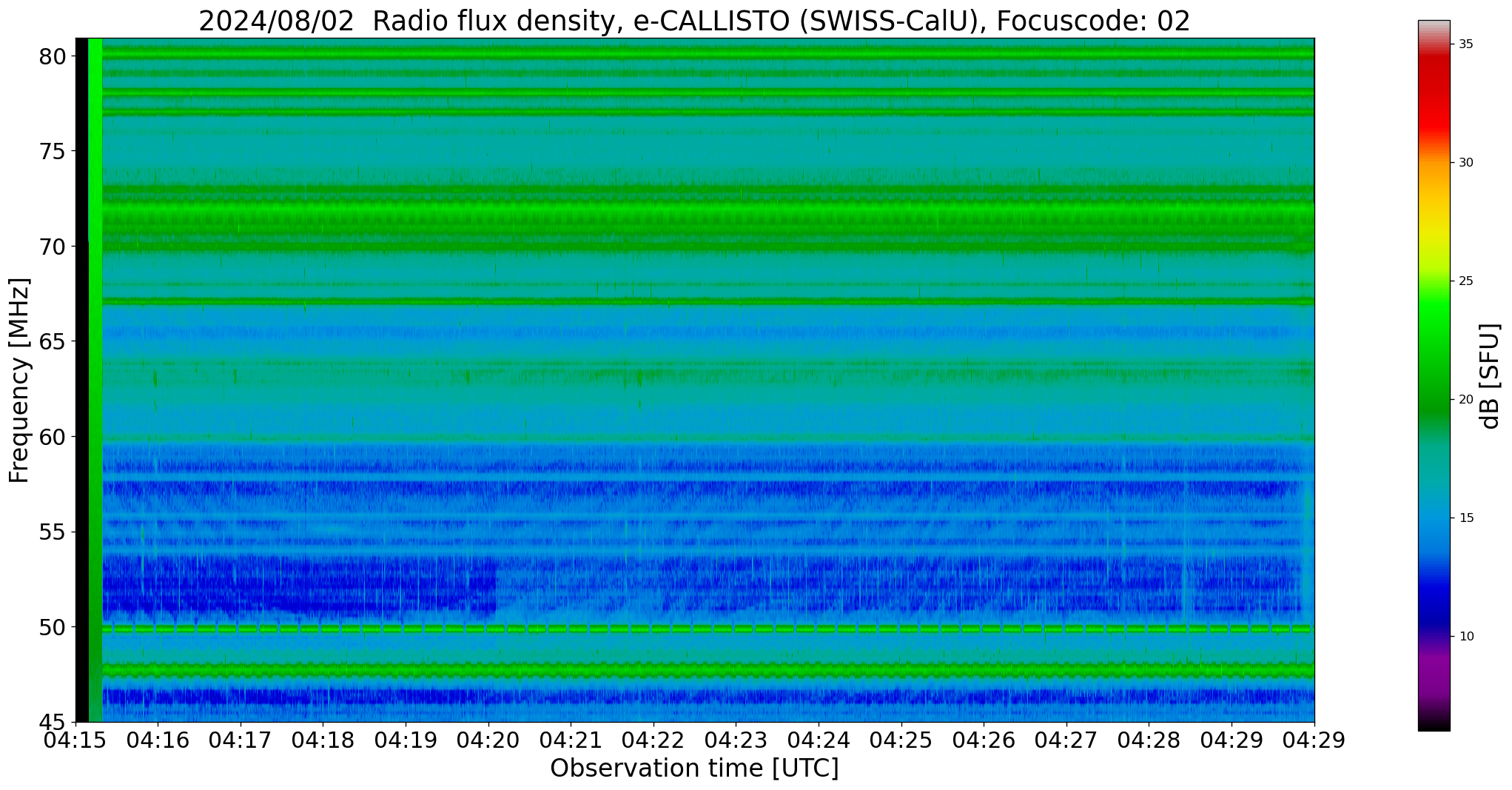Click the 04:22 time tick label
The height and width of the screenshot is (790, 1512).
(x=653, y=740)
